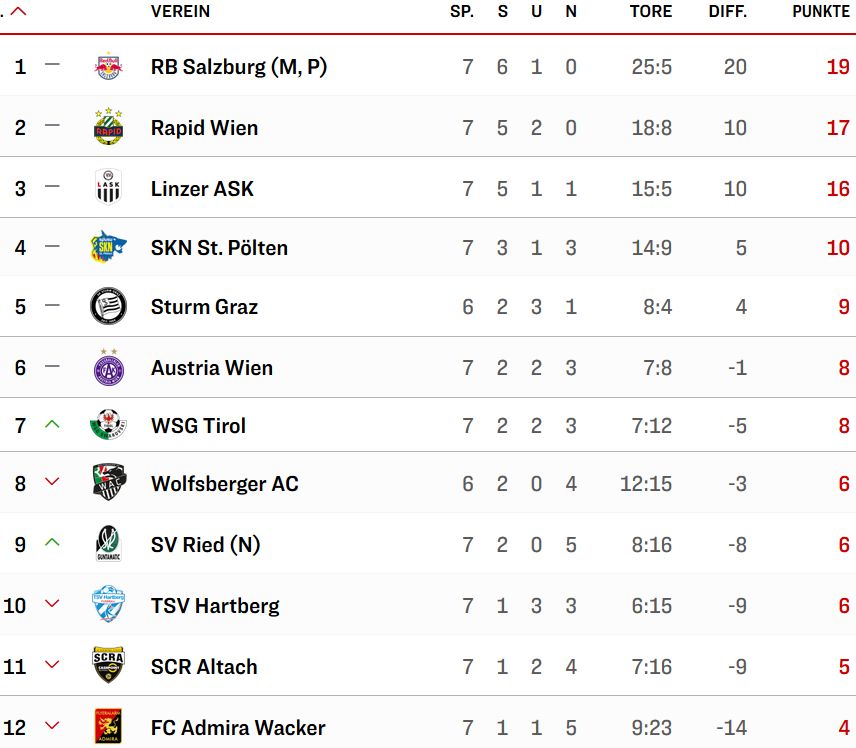
Task: Sort table by the PUNKTE column
Action: pos(820,12)
